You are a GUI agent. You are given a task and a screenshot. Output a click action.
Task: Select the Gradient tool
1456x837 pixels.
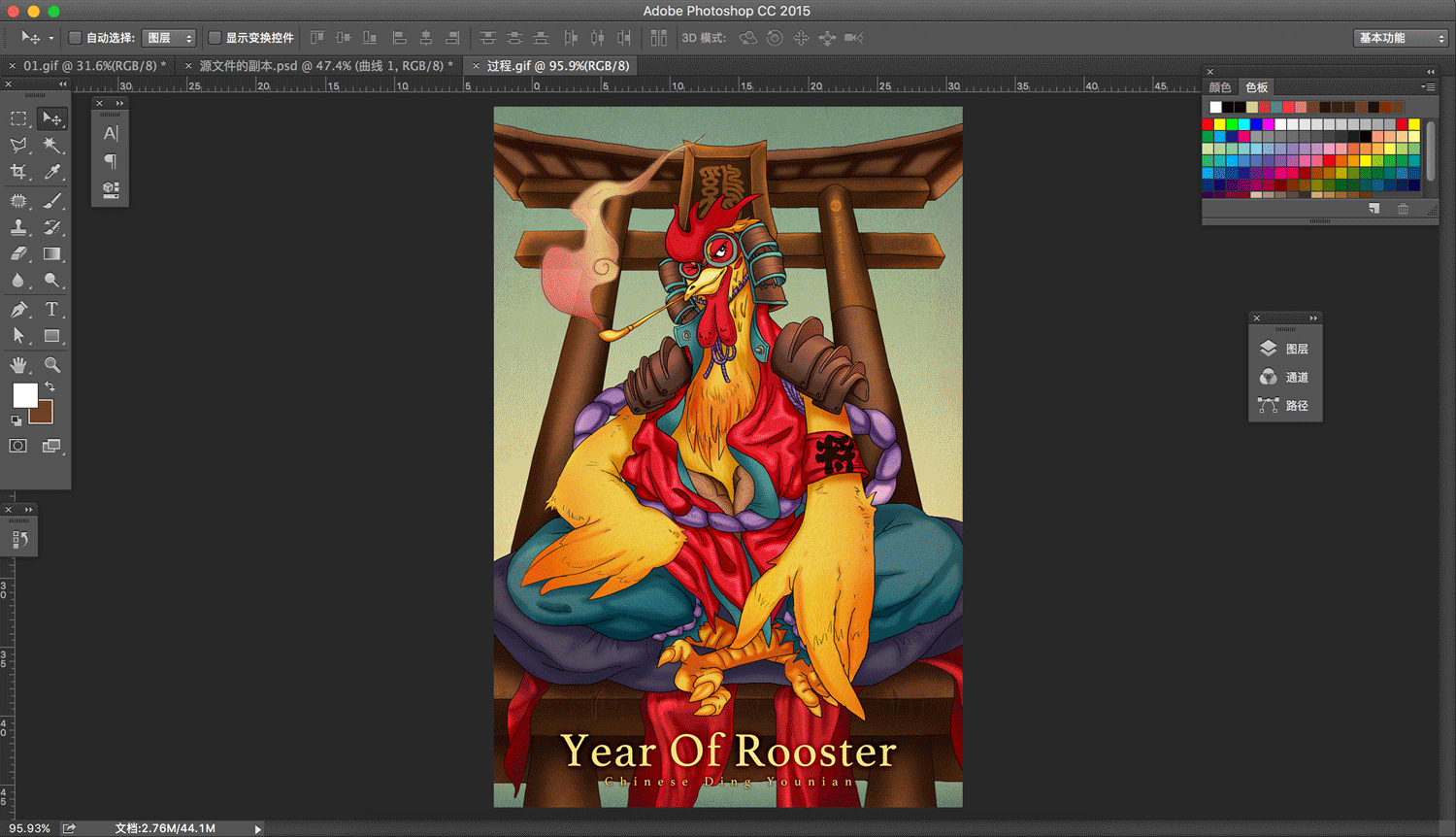52,253
